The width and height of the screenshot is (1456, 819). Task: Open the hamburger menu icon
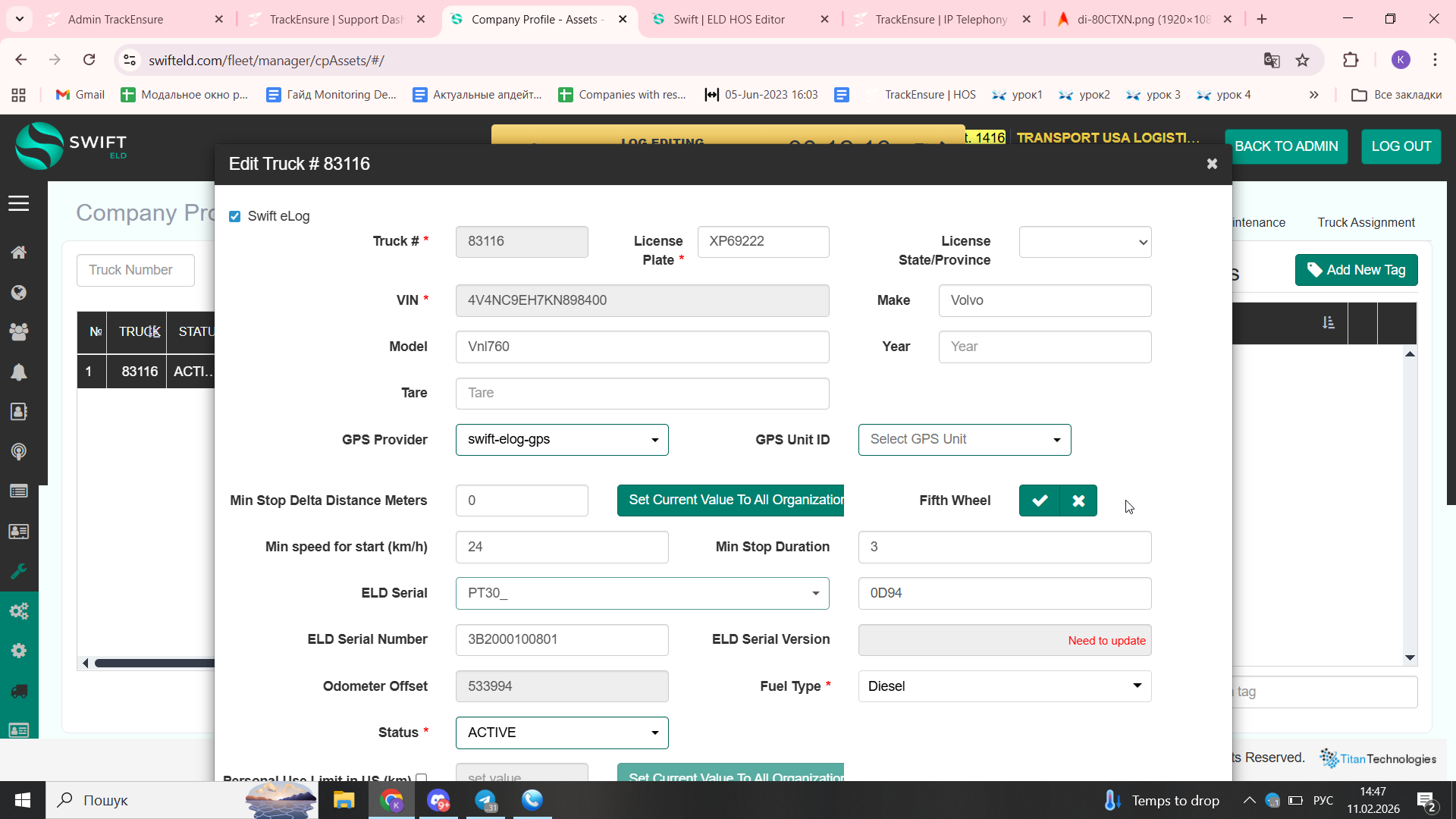(x=19, y=203)
